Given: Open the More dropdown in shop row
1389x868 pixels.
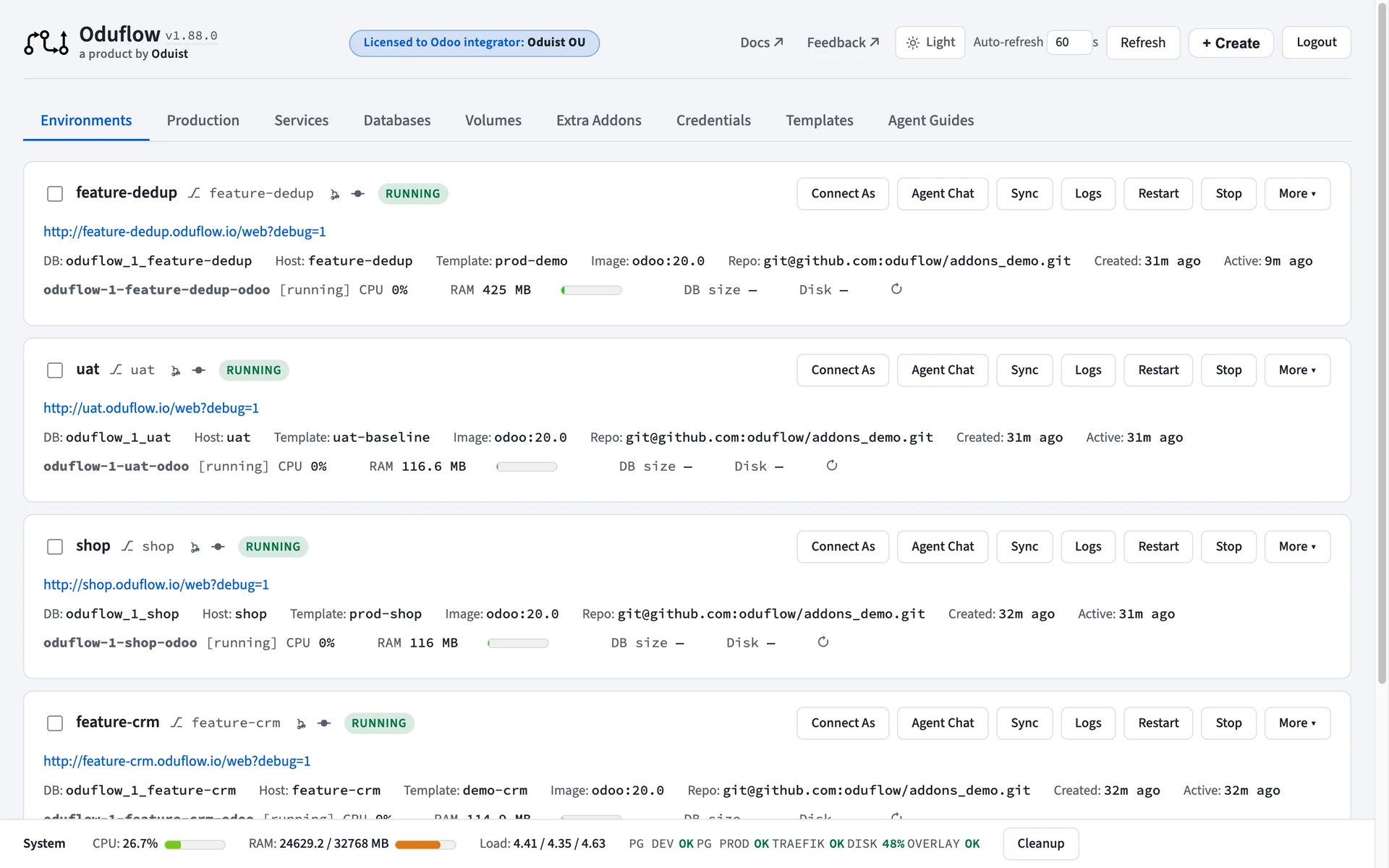Looking at the screenshot, I should (1297, 547).
